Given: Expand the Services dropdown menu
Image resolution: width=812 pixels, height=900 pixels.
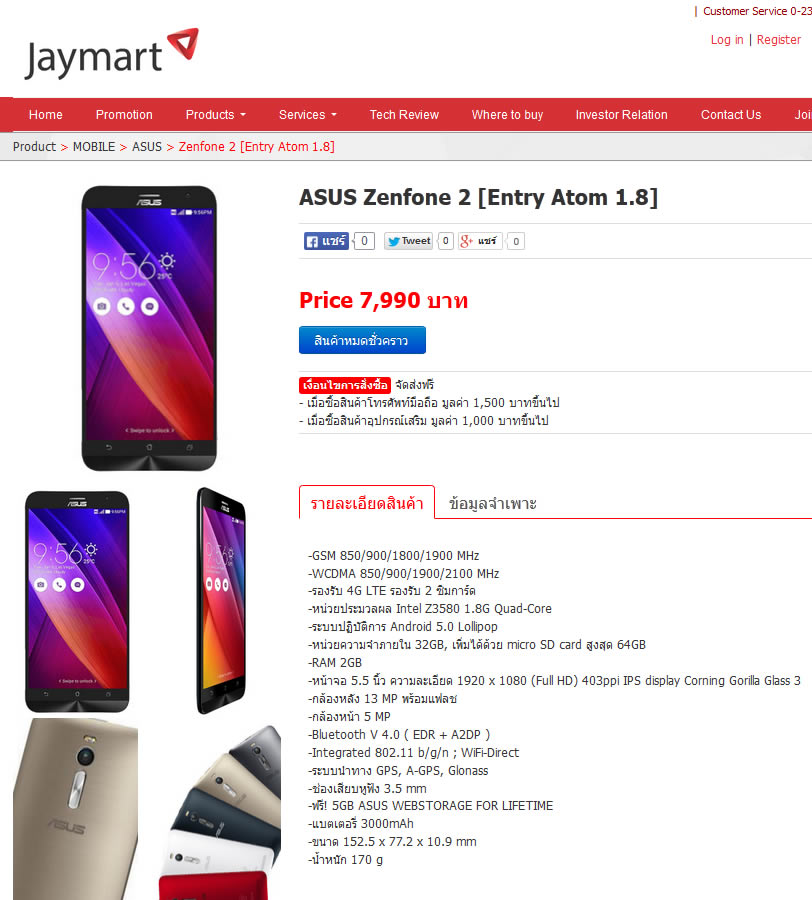Looking at the screenshot, I should [308, 115].
